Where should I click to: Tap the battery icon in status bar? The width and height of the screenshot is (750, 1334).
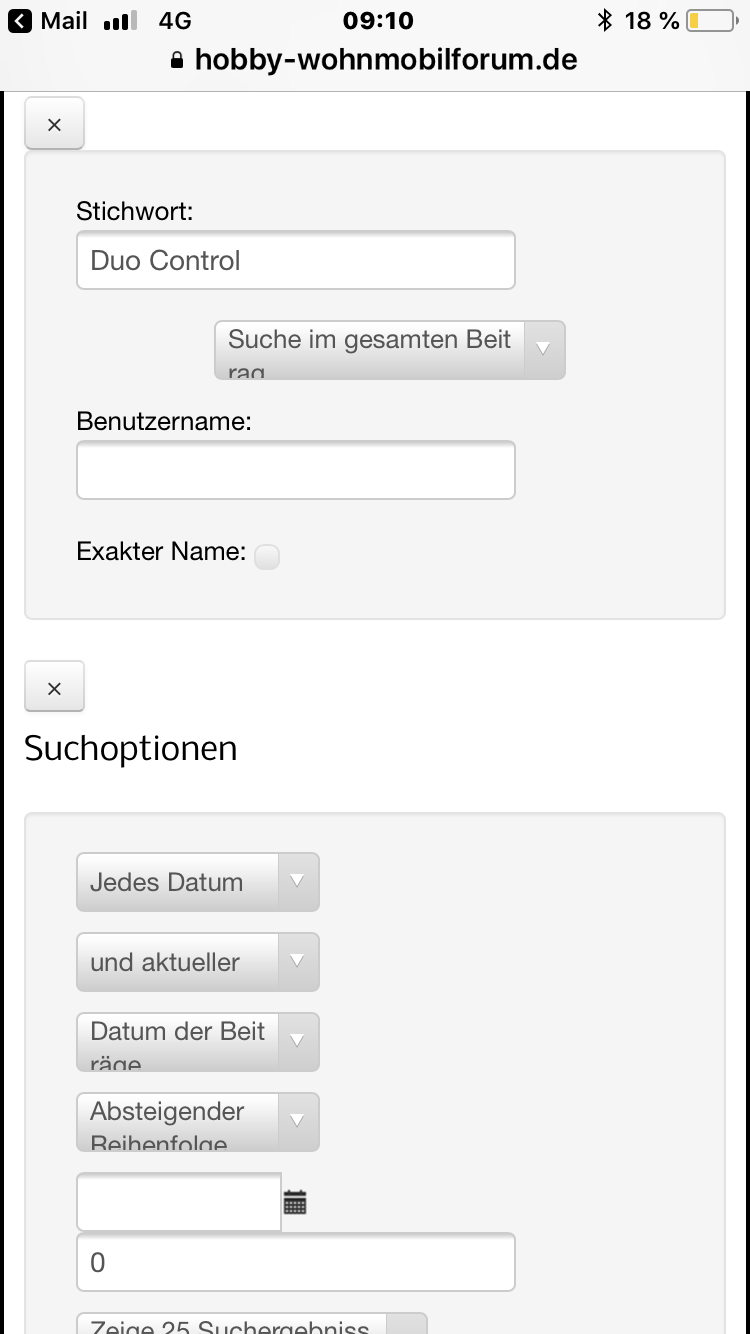709,21
